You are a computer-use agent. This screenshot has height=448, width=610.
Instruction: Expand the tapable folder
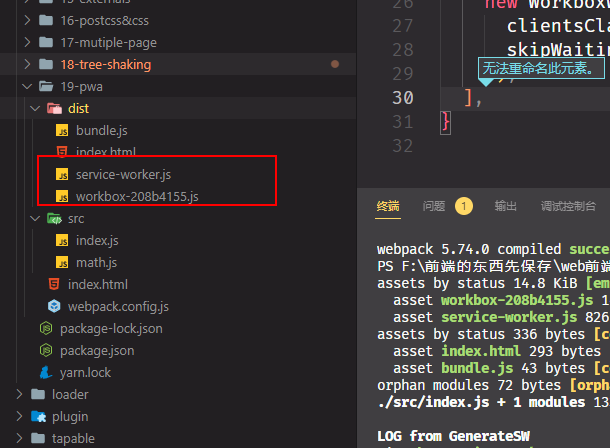pyautogui.click(x=22, y=438)
